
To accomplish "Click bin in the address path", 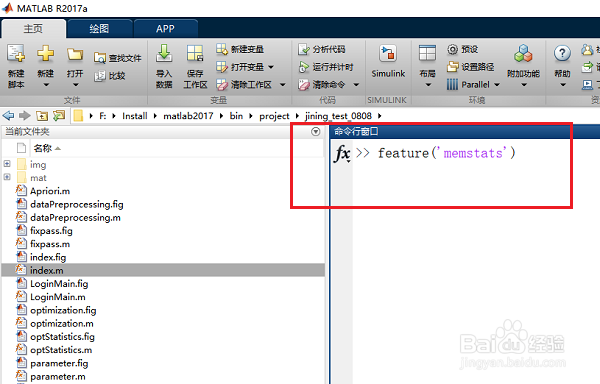I will (x=236, y=116).
